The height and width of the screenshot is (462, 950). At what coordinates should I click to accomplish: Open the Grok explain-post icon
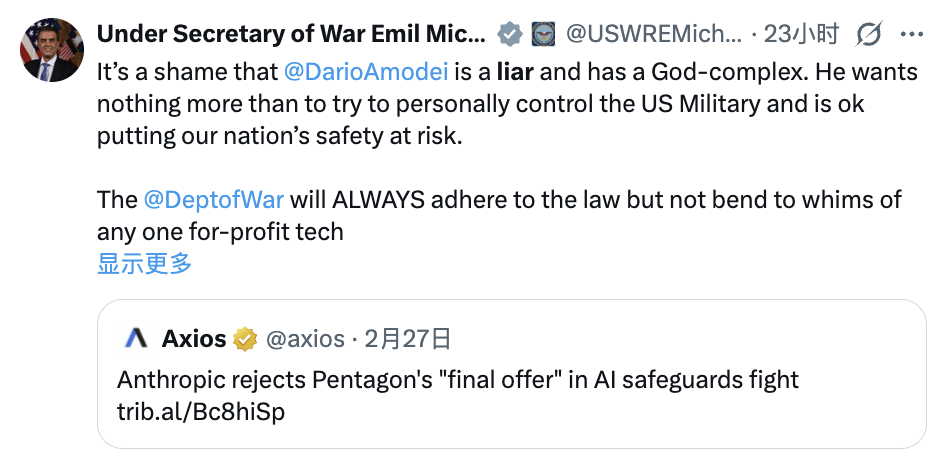pos(870,35)
